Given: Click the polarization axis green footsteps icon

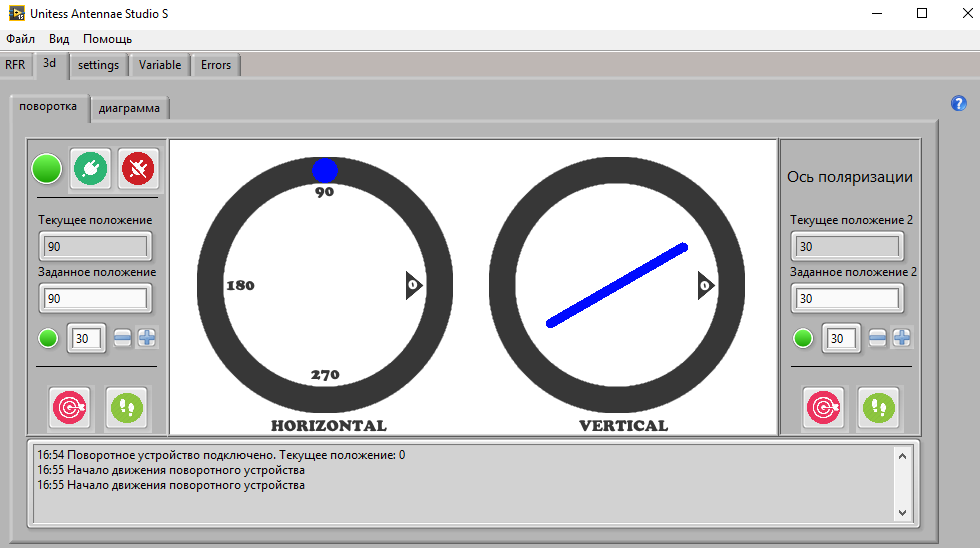Looking at the screenshot, I should tap(878, 407).
